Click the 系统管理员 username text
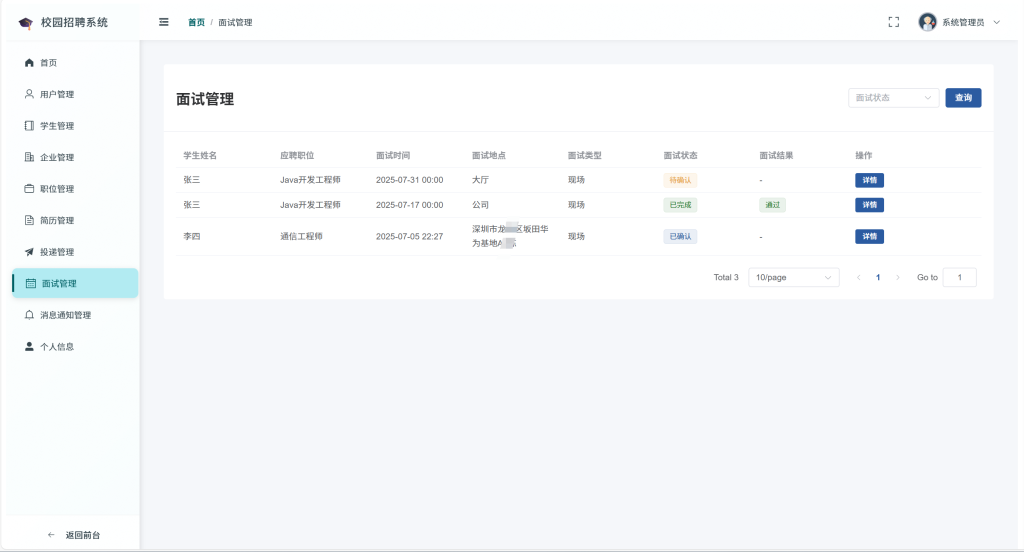Screen dimensions: 1024x552 click(963, 22)
